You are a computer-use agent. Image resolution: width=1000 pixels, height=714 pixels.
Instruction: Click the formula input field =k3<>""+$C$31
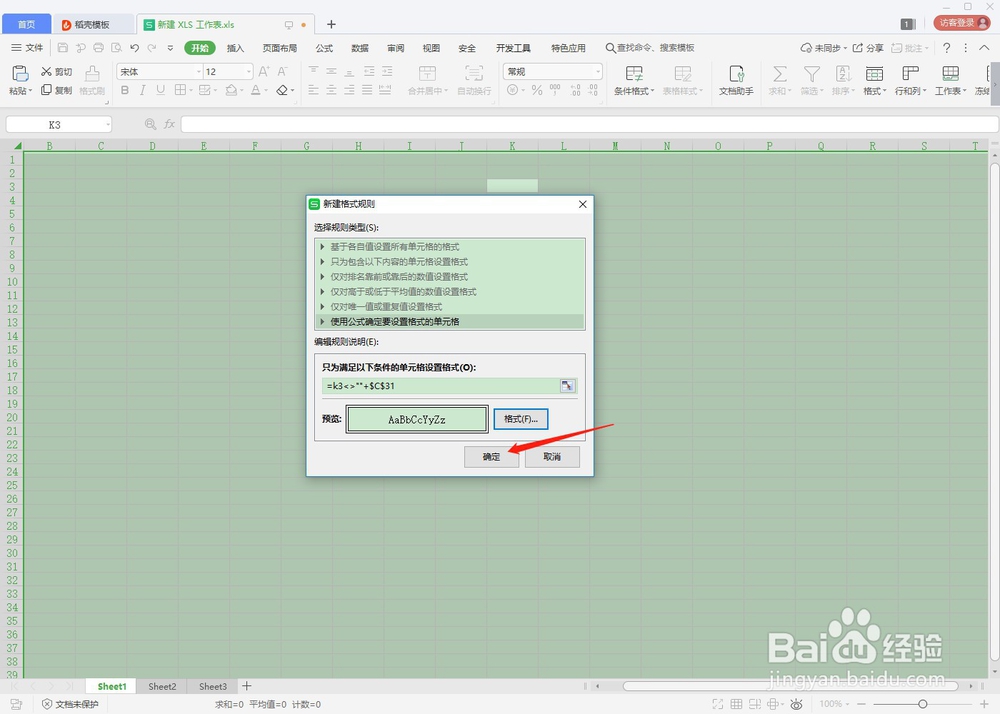(441, 386)
